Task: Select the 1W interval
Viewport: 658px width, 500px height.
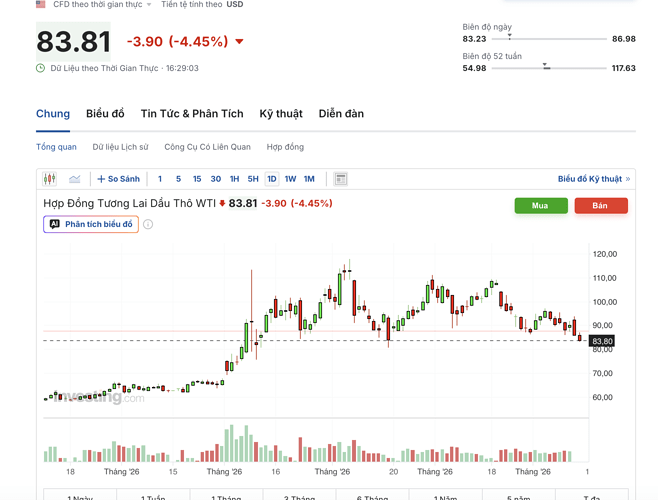Action: pyautogui.click(x=290, y=179)
